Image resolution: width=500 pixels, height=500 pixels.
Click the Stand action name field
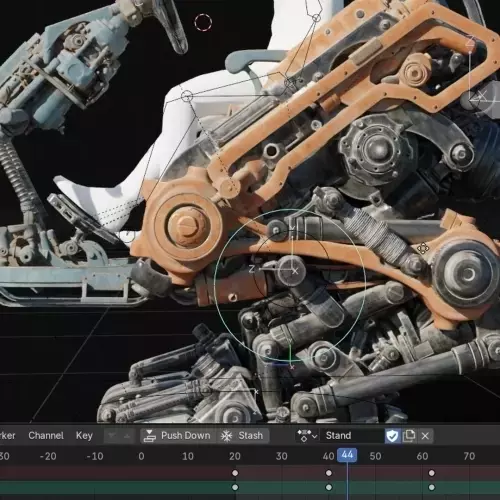[352, 436]
